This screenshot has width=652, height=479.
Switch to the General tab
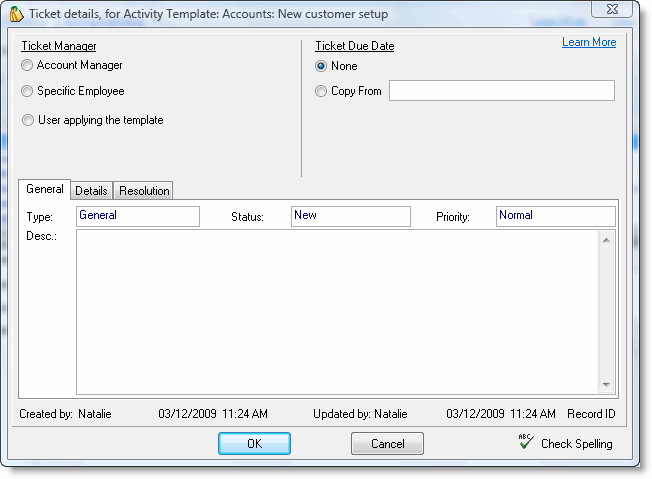[x=45, y=189]
